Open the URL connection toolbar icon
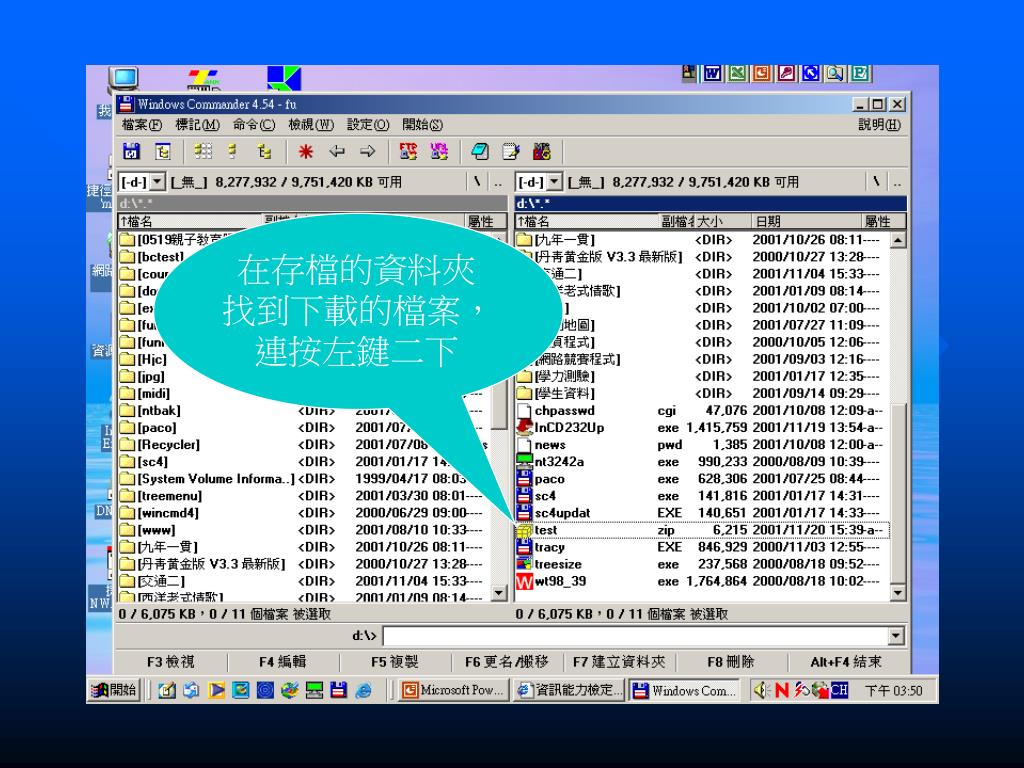Viewport: 1024px width, 768px height. (x=439, y=152)
